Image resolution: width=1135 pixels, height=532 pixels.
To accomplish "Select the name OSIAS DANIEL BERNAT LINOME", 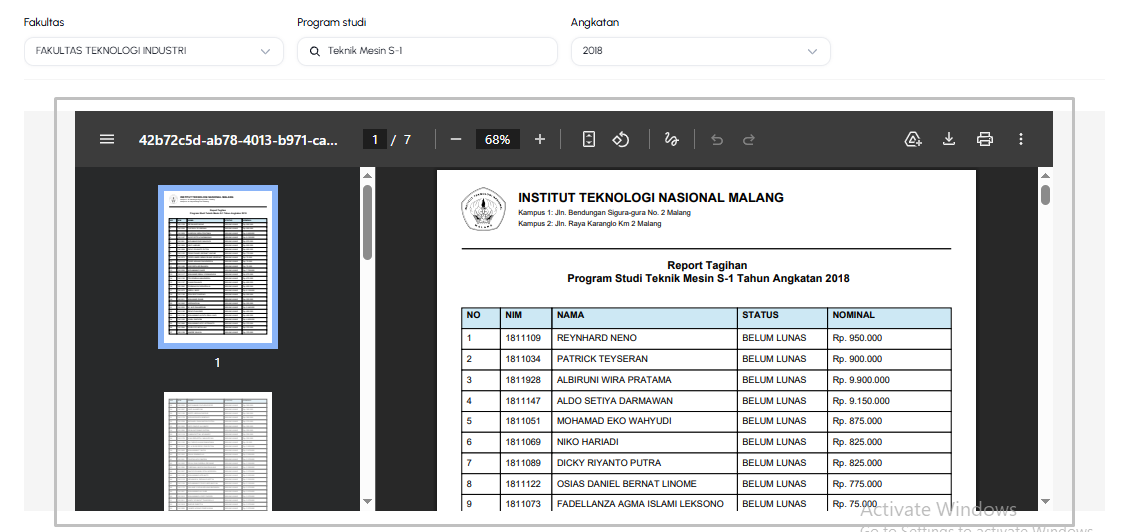I will 627,484.
